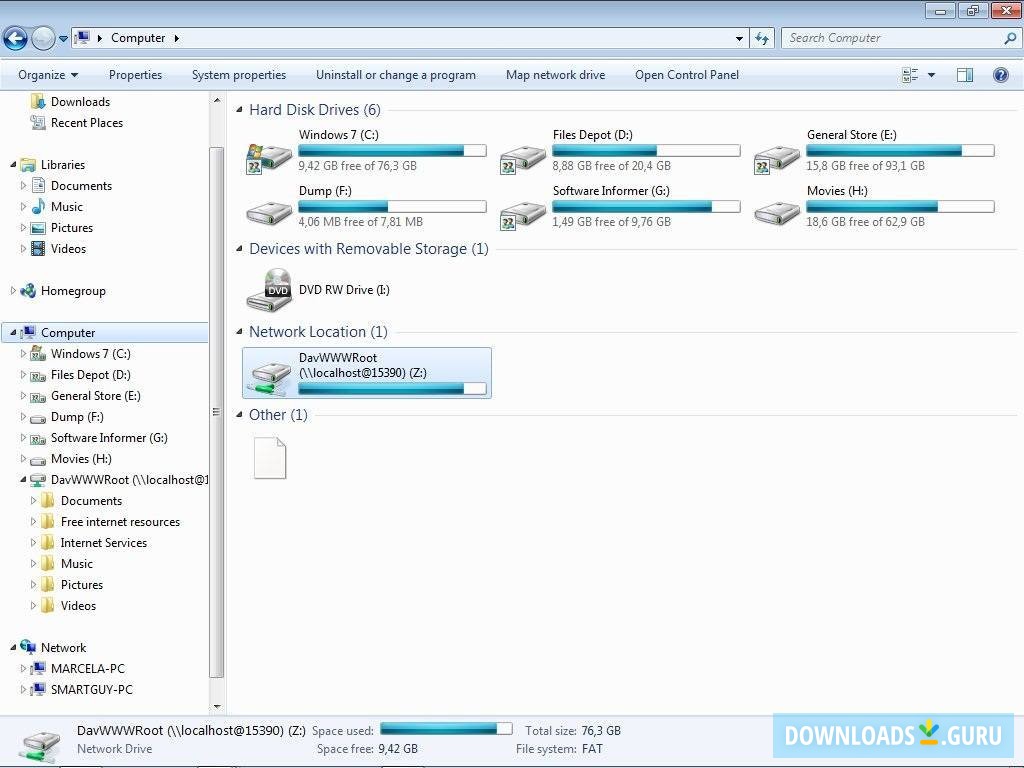Click Windows 7 (C:) usage bar
The image size is (1024, 768).
(392, 151)
